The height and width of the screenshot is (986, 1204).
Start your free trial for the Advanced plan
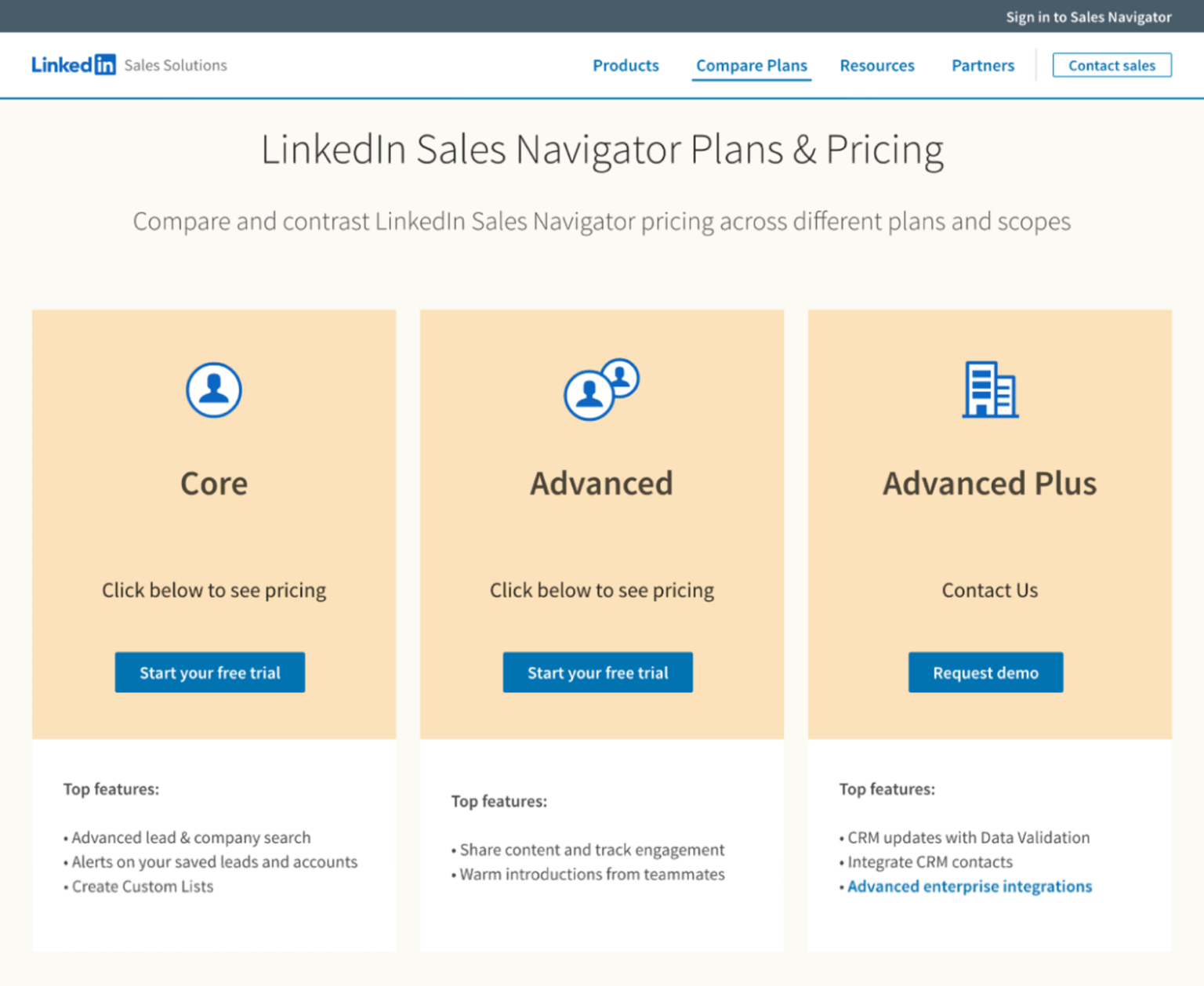[597, 672]
